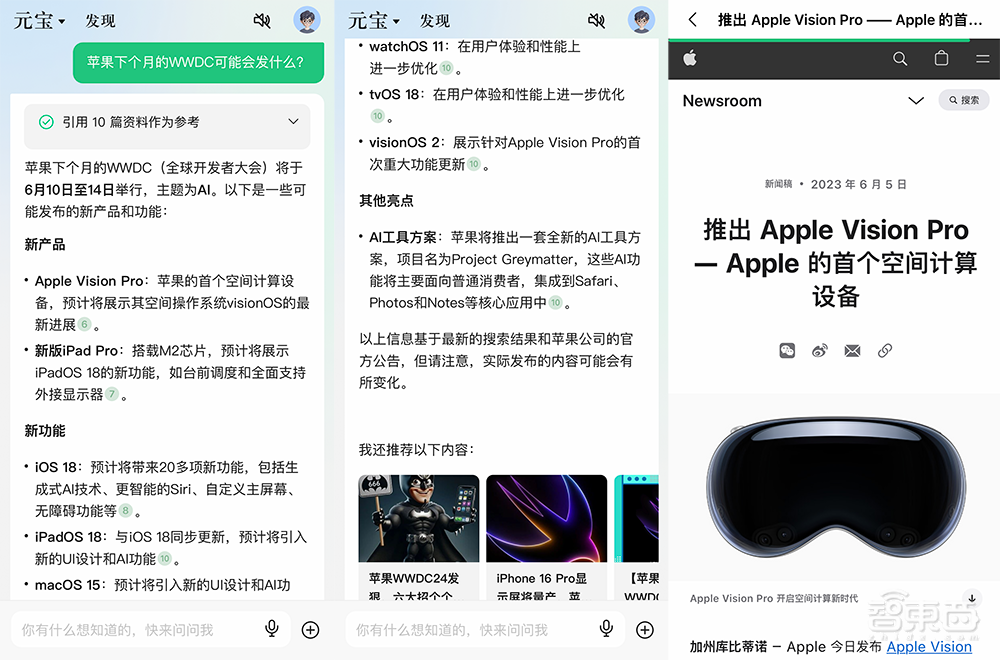Share the article to Weibo

pos(820,350)
